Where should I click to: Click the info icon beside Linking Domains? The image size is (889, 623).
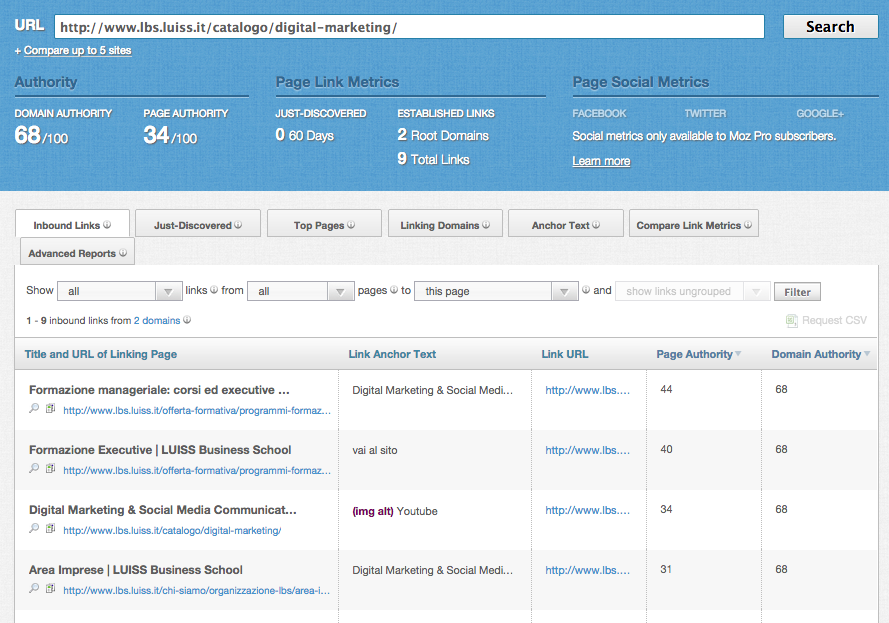click(486, 224)
